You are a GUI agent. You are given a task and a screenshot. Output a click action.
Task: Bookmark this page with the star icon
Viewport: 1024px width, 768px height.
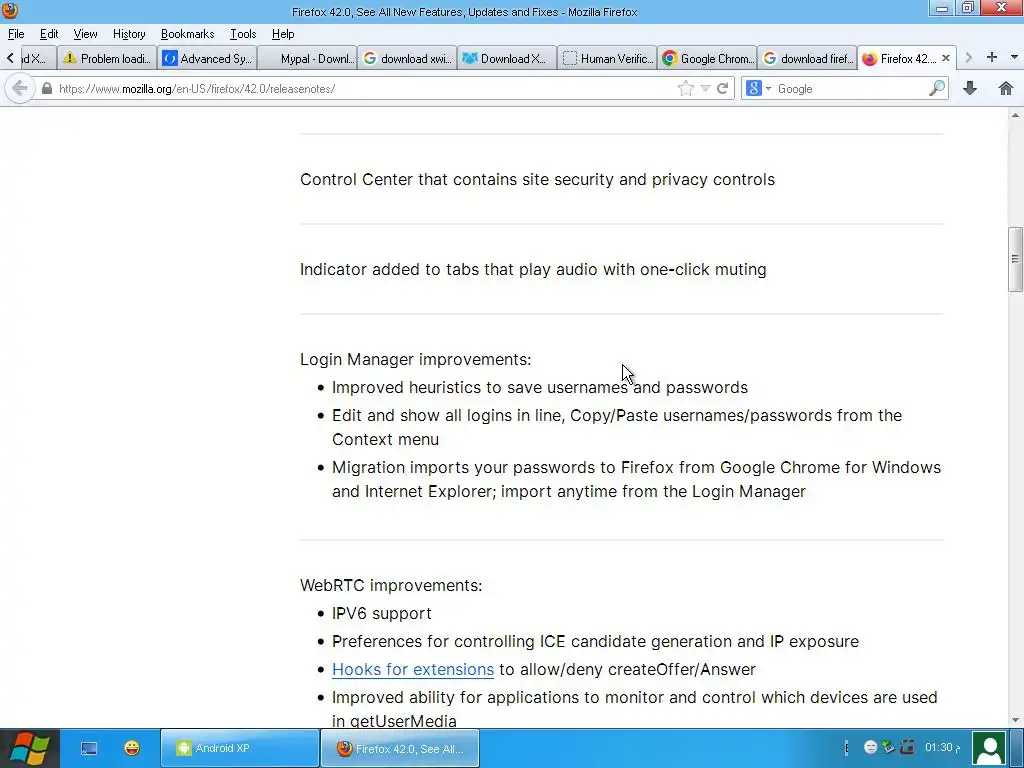[686, 88]
